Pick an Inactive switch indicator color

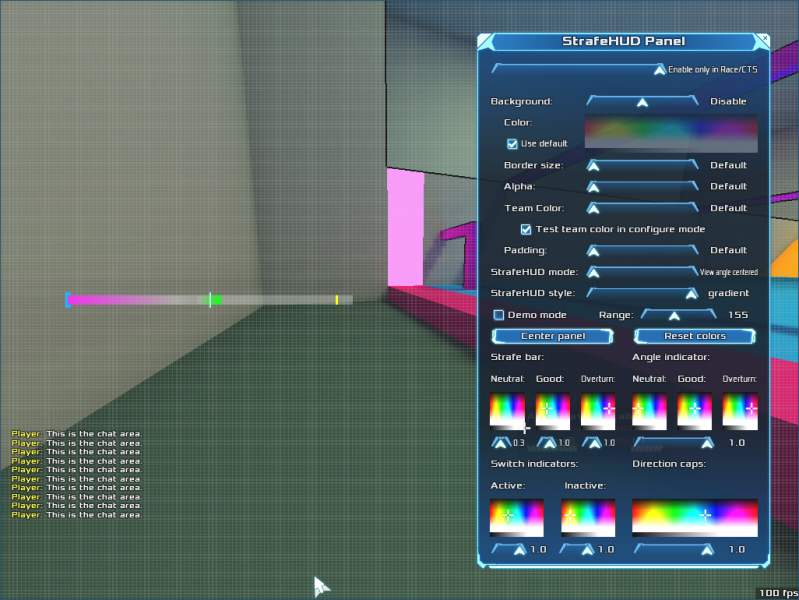[x=588, y=517]
